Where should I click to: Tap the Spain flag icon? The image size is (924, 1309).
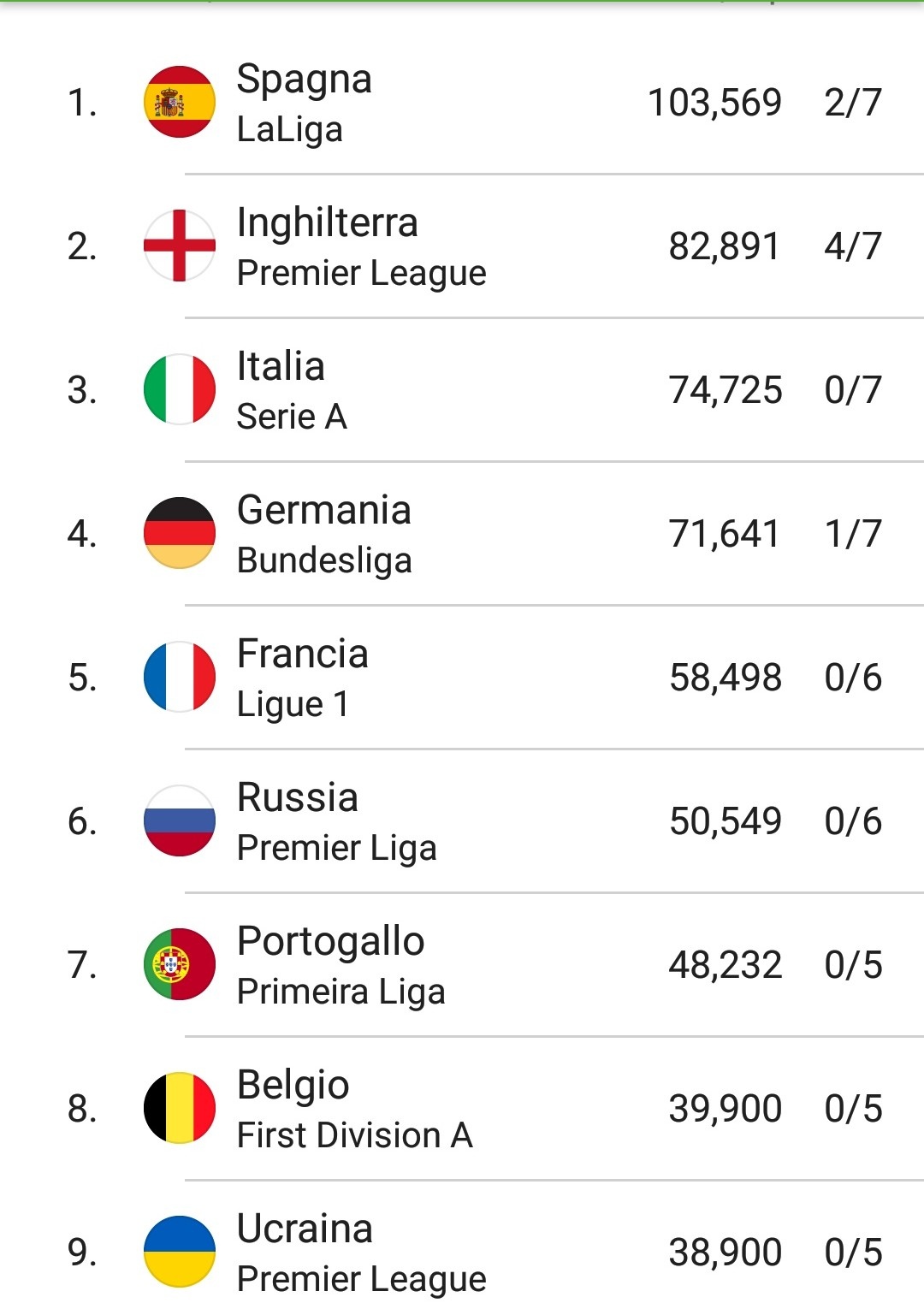(179, 102)
